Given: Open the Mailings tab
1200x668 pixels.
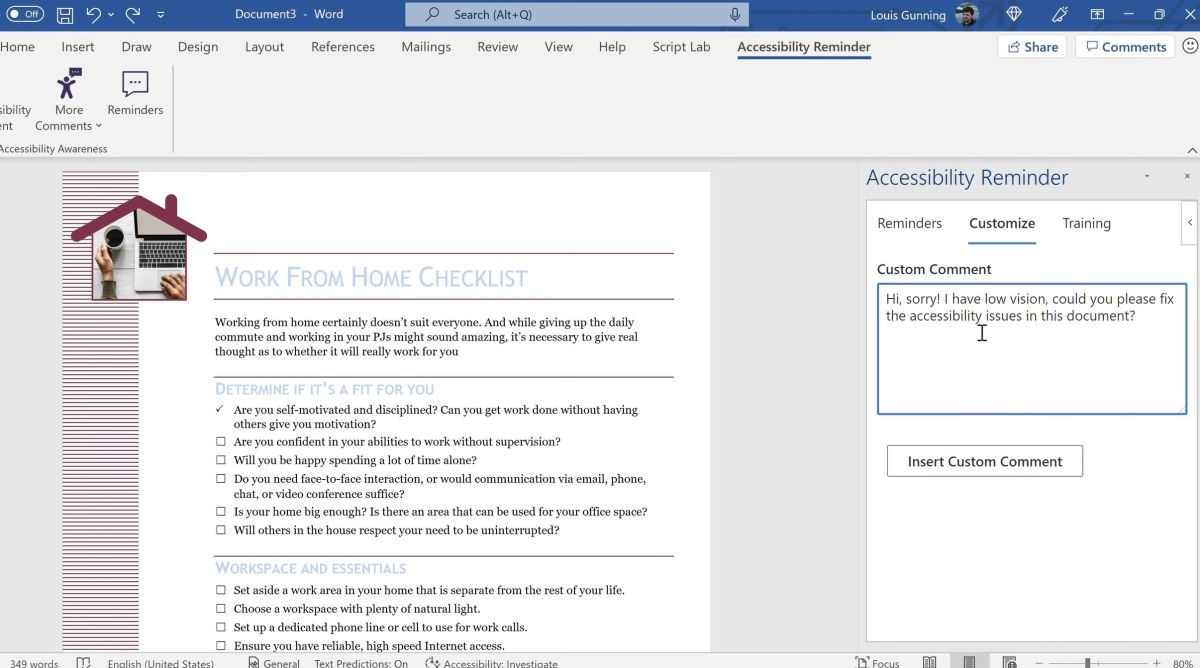Looking at the screenshot, I should [428, 47].
